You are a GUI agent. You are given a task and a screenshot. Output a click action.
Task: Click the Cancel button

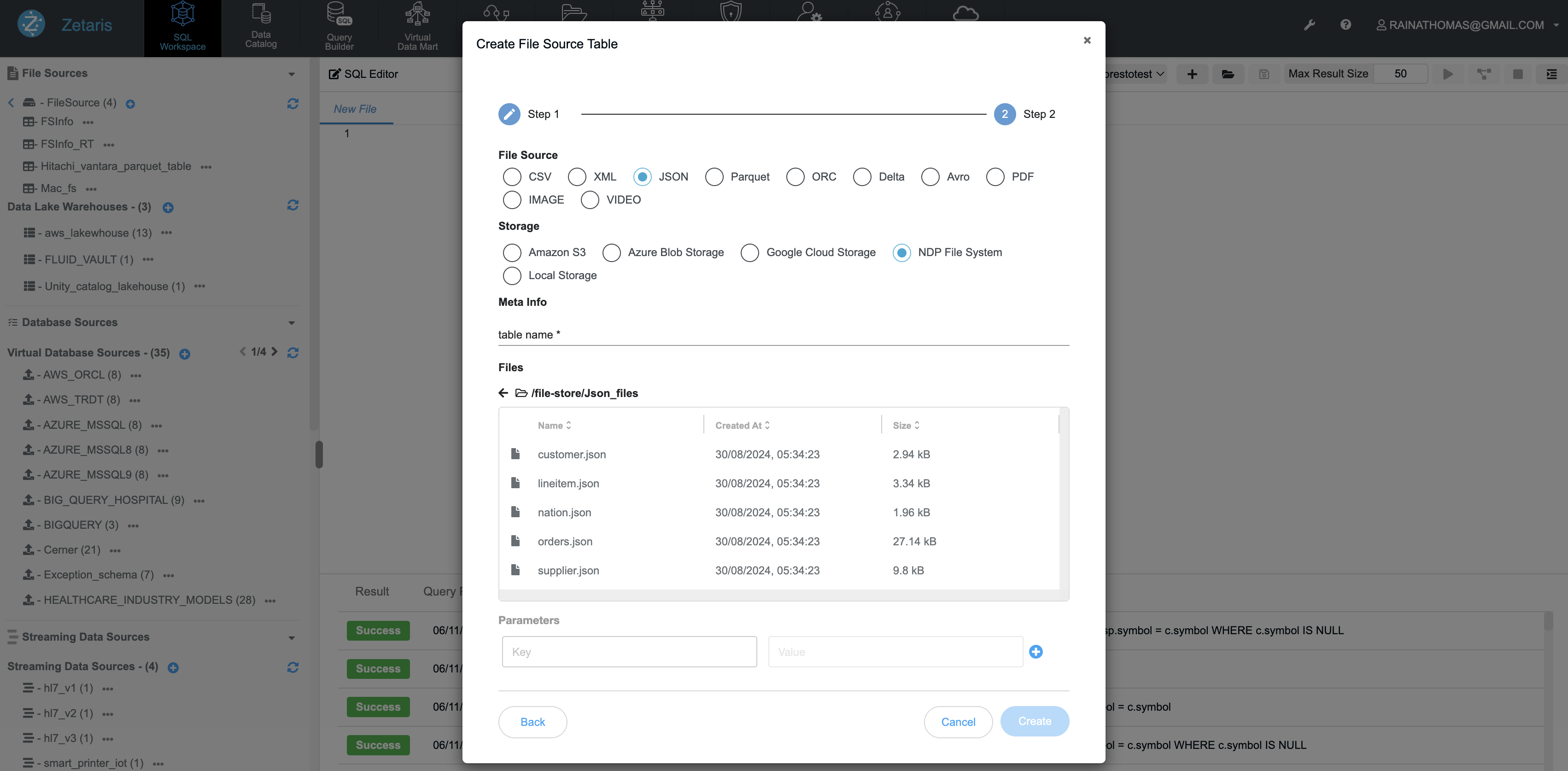pyautogui.click(x=958, y=722)
